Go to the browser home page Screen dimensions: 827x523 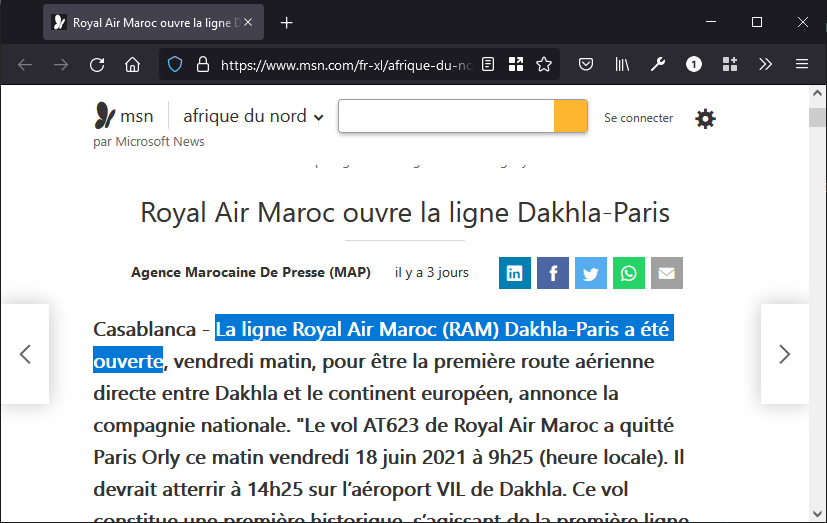tap(132, 65)
